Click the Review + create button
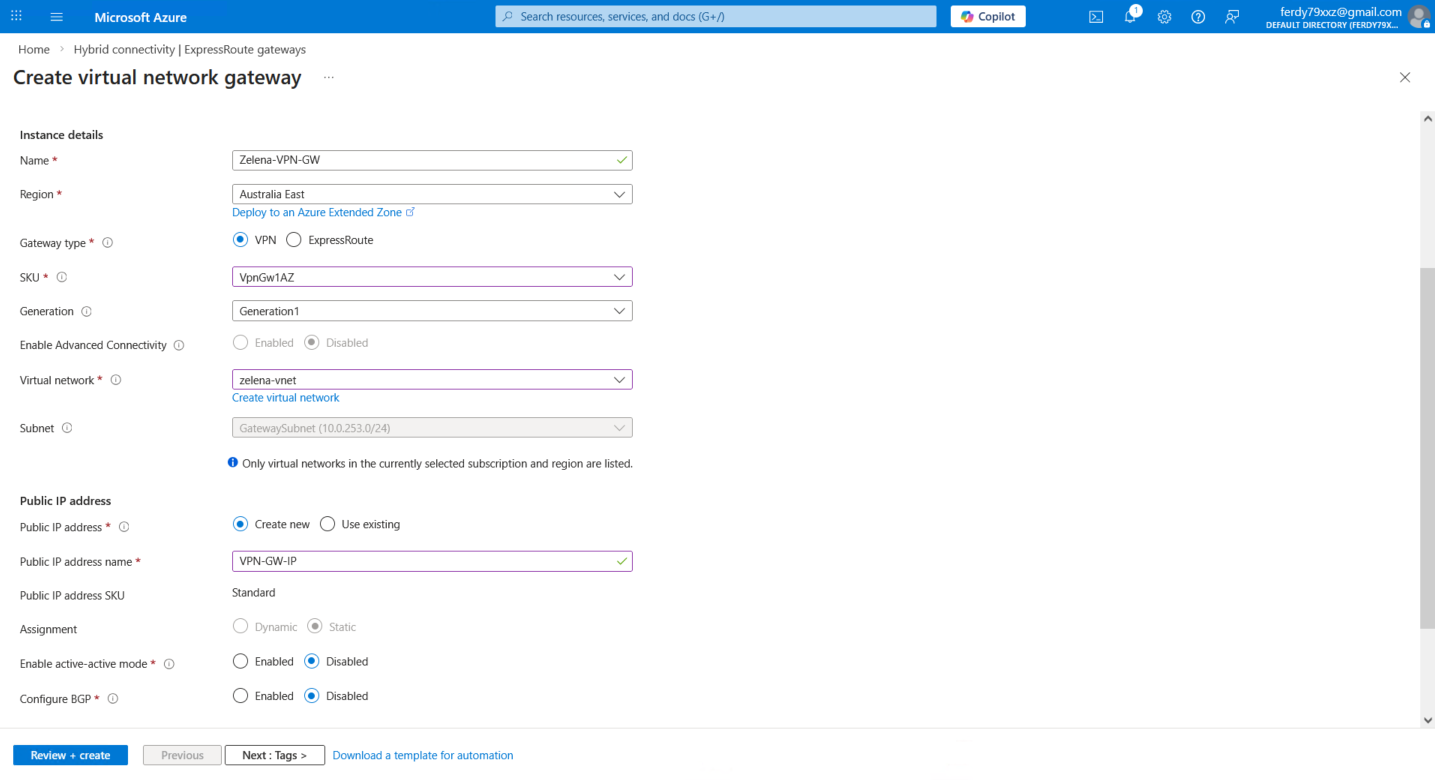The height and width of the screenshot is (780, 1435). point(70,755)
